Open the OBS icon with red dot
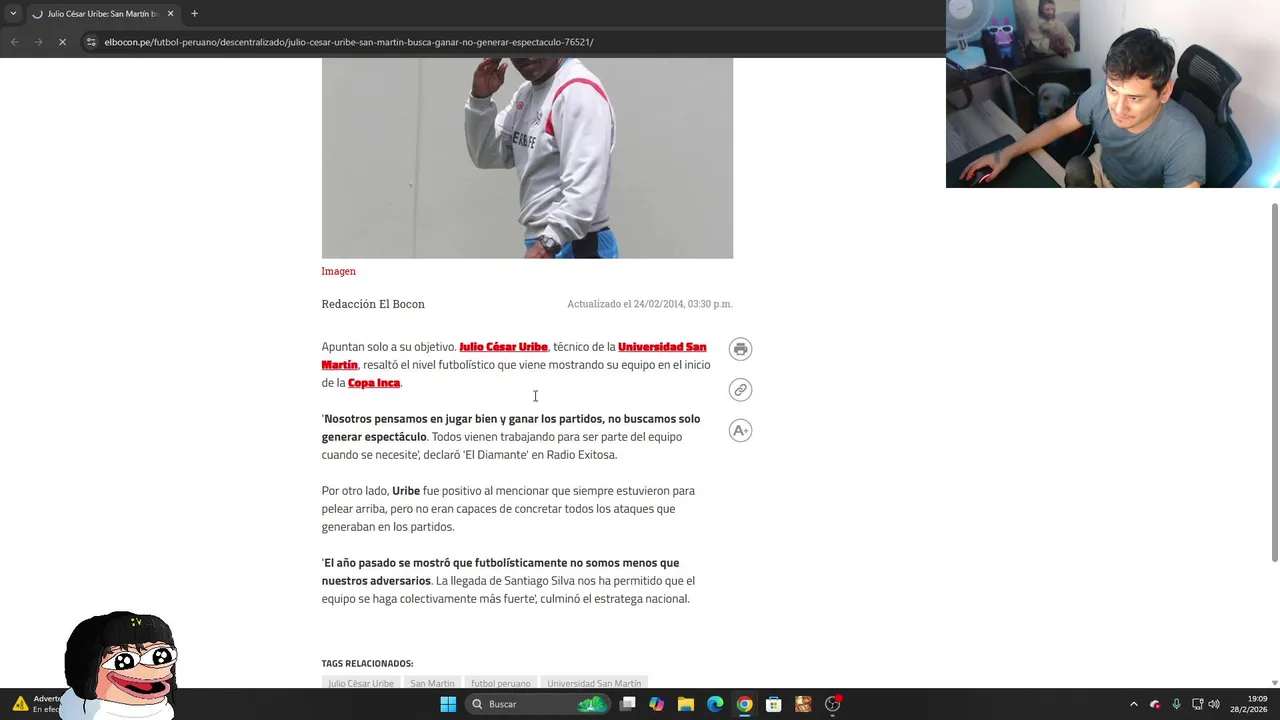 (832, 704)
